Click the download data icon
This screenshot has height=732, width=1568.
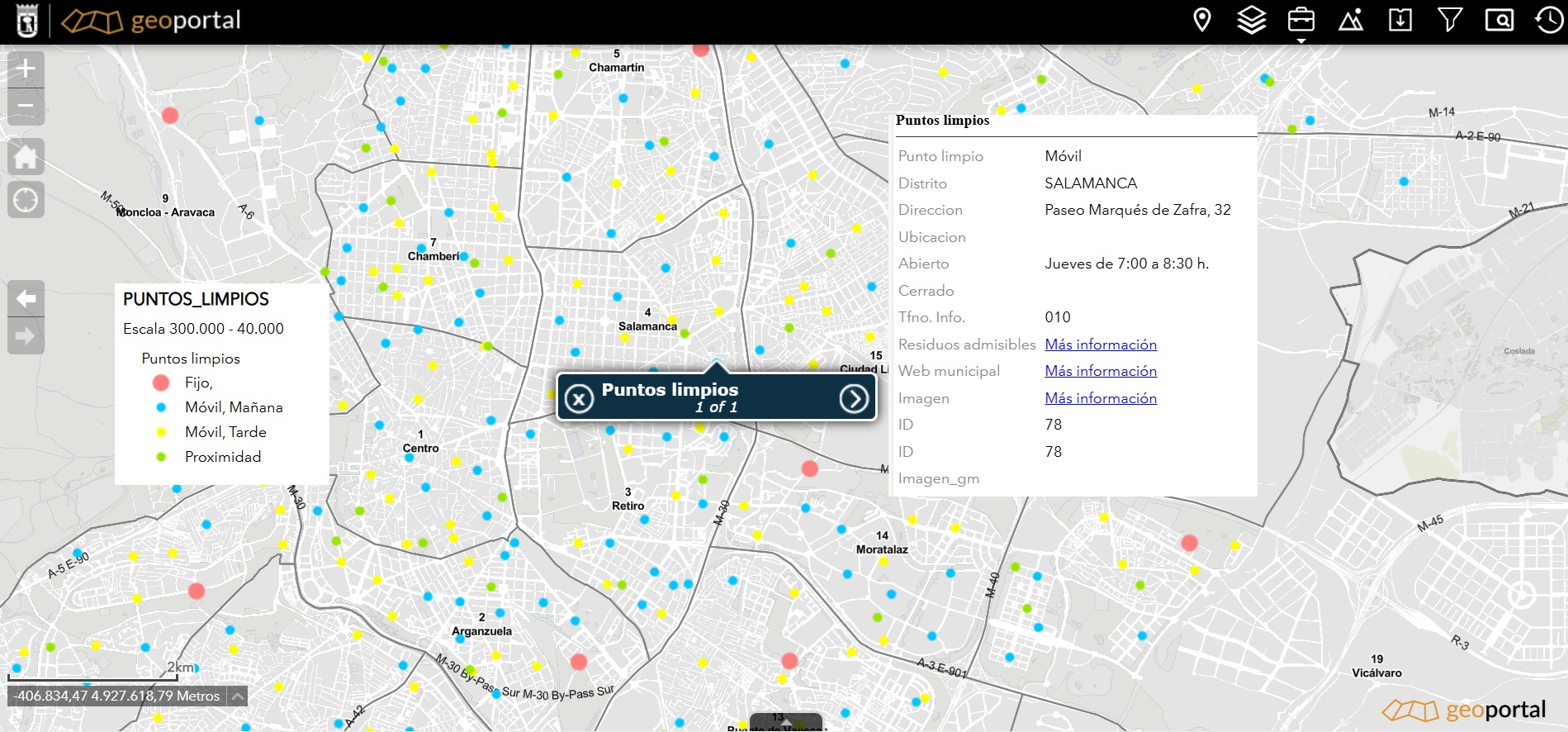[x=1400, y=20]
